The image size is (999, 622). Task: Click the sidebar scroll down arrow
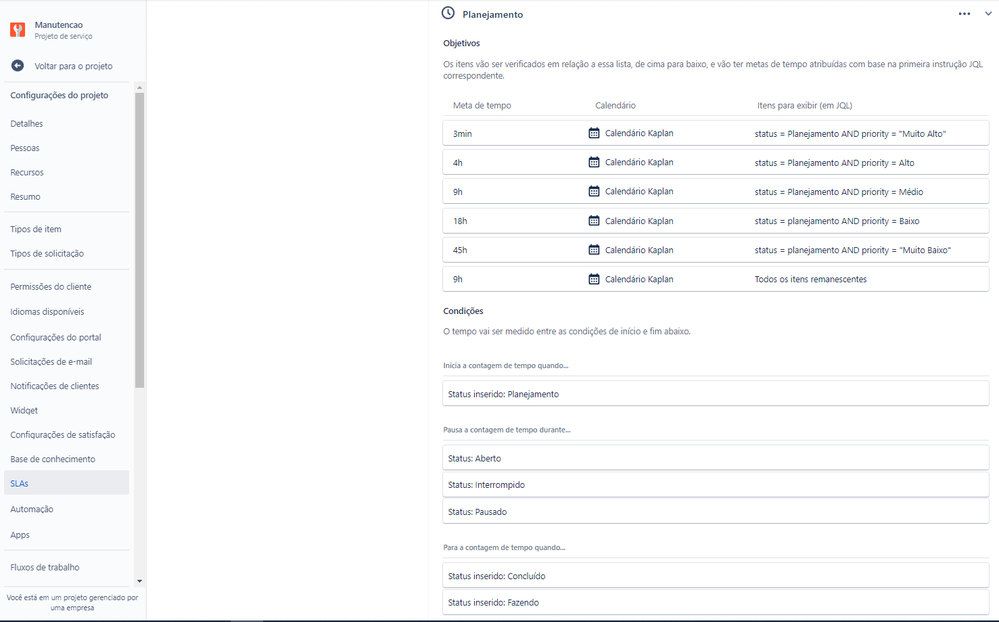point(140,581)
